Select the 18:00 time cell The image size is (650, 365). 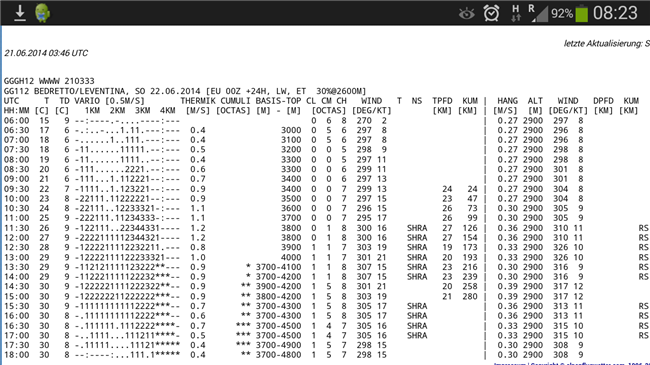tap(17, 355)
